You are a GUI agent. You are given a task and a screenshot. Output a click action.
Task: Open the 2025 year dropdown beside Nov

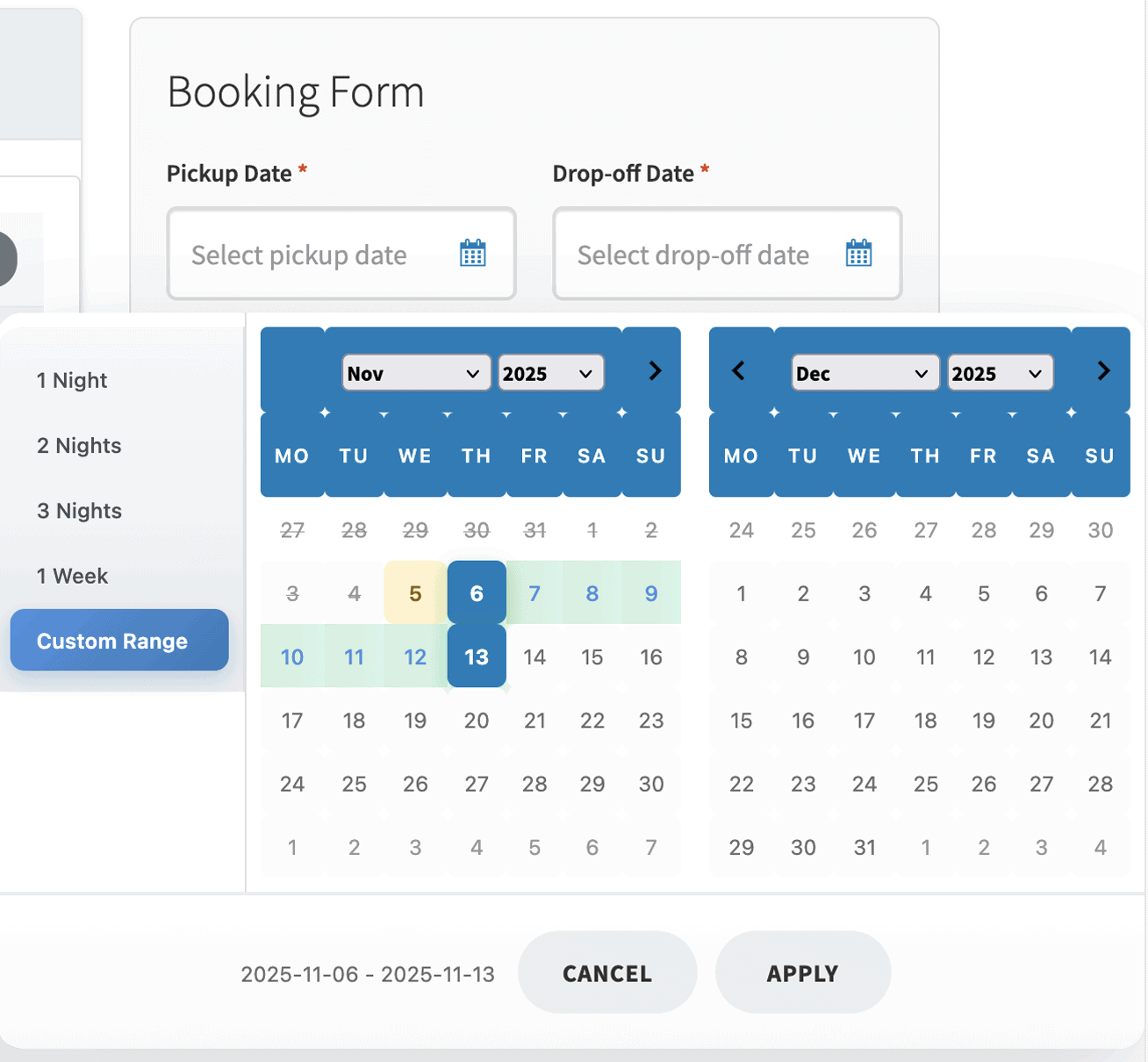[550, 372]
